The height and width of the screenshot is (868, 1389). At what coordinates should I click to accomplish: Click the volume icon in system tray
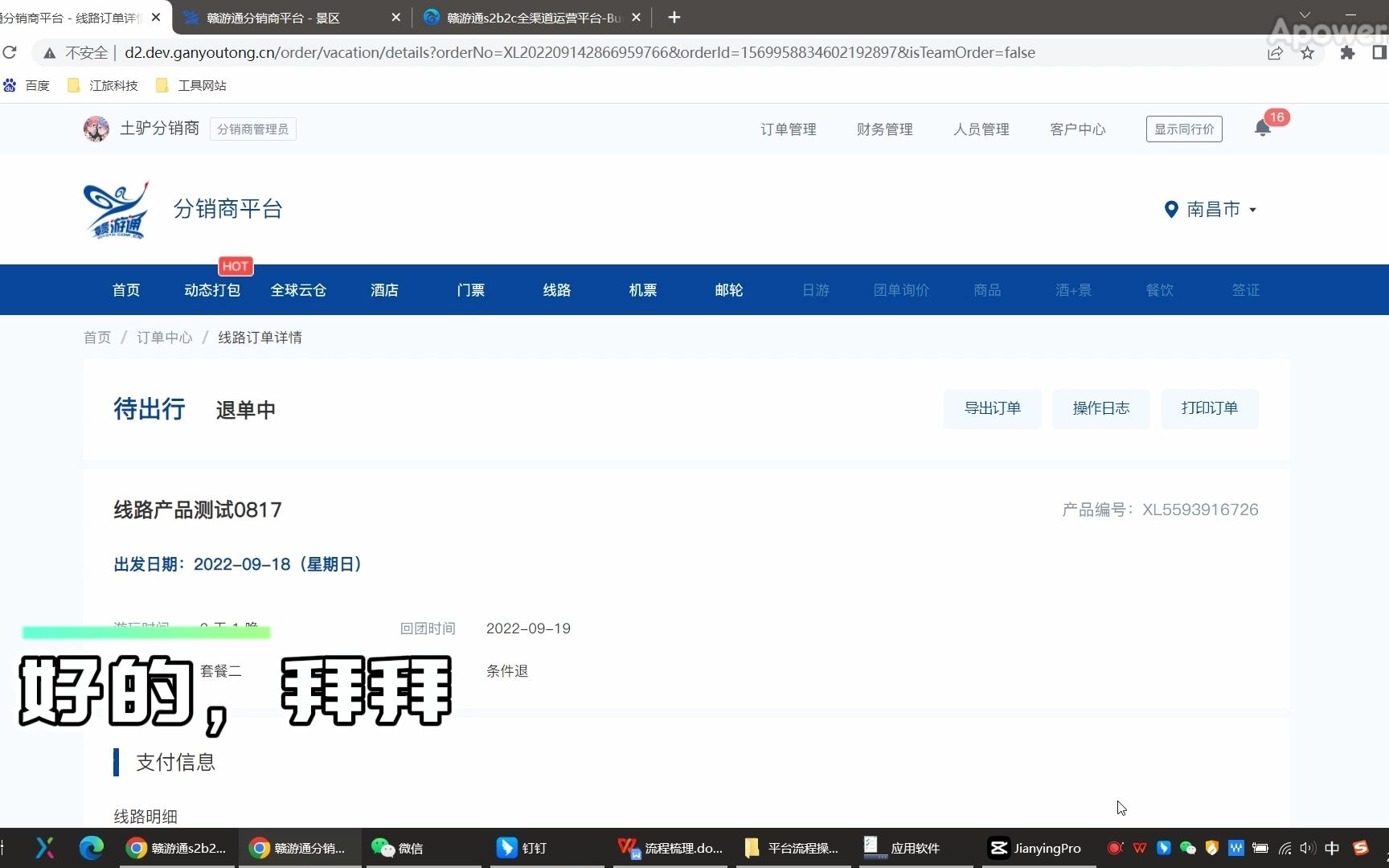click(x=1308, y=848)
